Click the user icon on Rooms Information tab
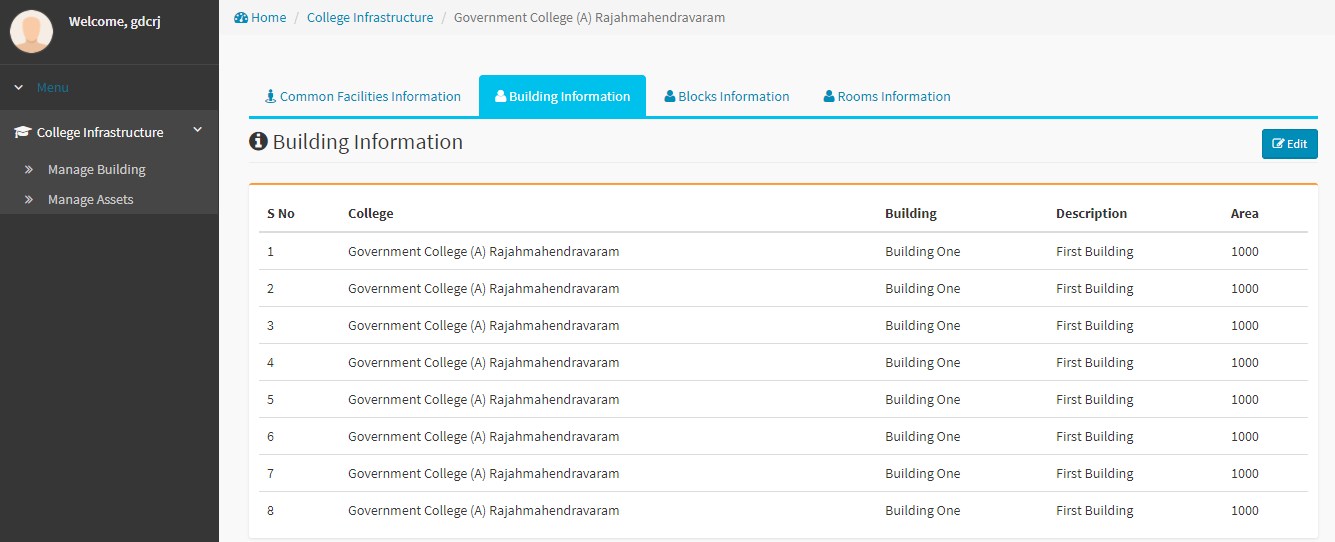1335x542 pixels. [x=829, y=97]
